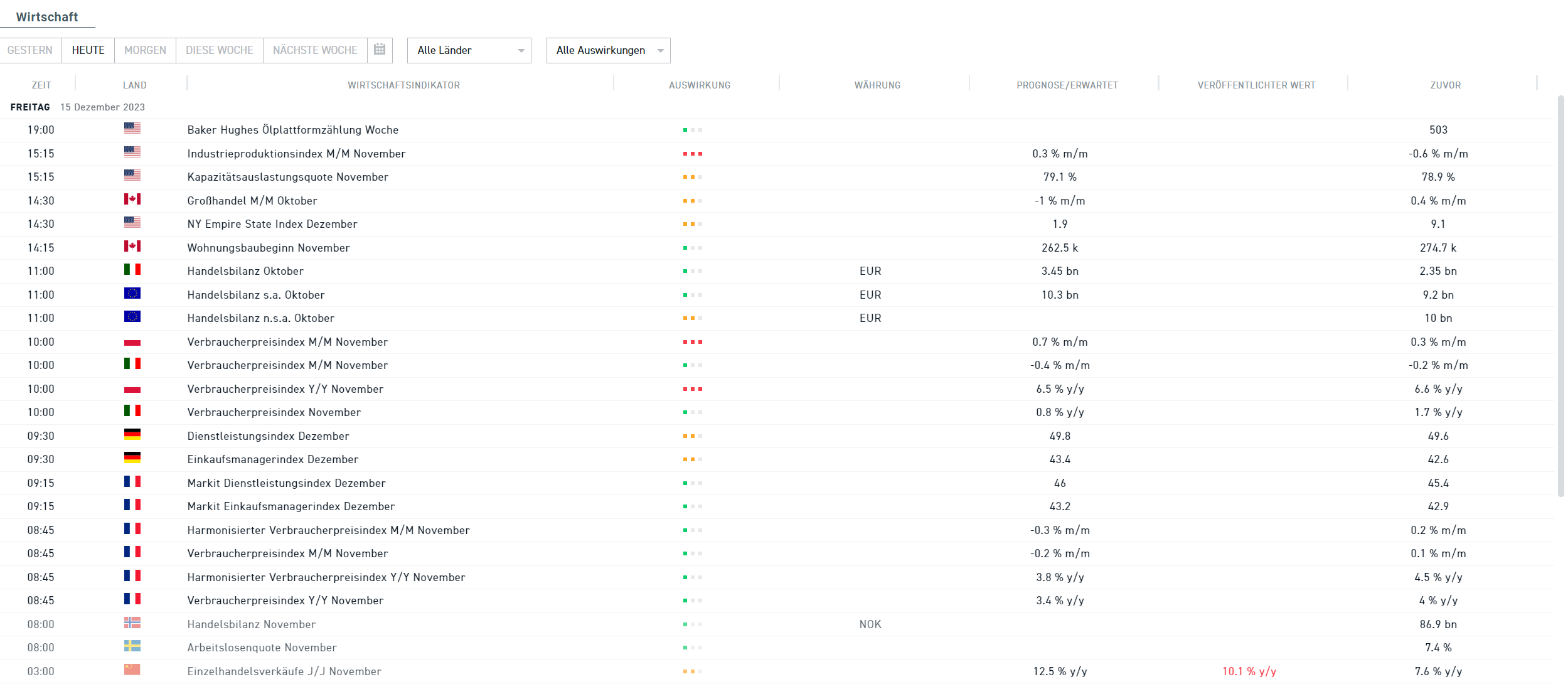
Task: Show events for DIESE WOCHE
Action: pyautogui.click(x=220, y=50)
